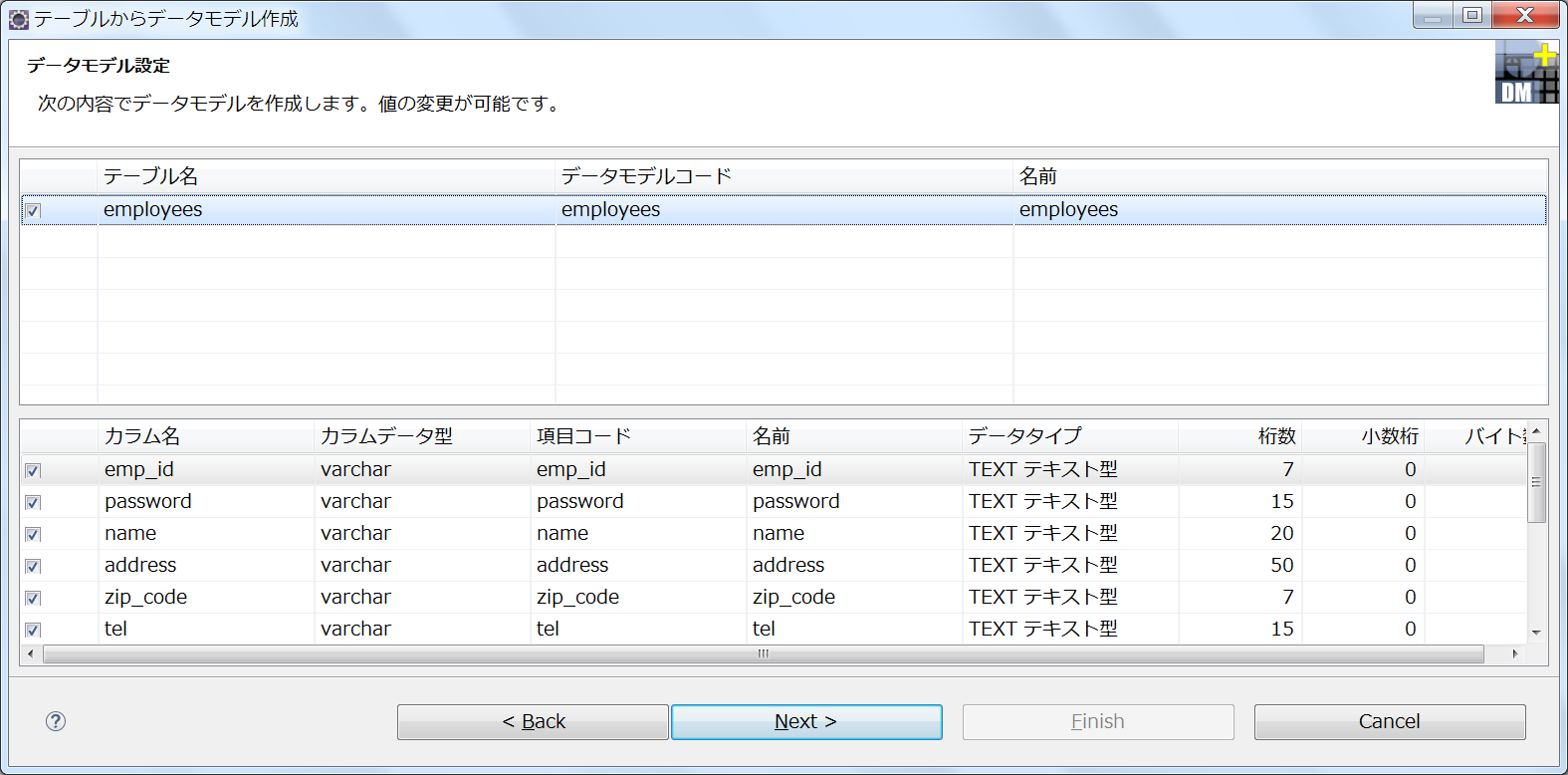This screenshot has height=775, width=1568.
Task: Cancel the data model wizard
Action: pos(1389,722)
